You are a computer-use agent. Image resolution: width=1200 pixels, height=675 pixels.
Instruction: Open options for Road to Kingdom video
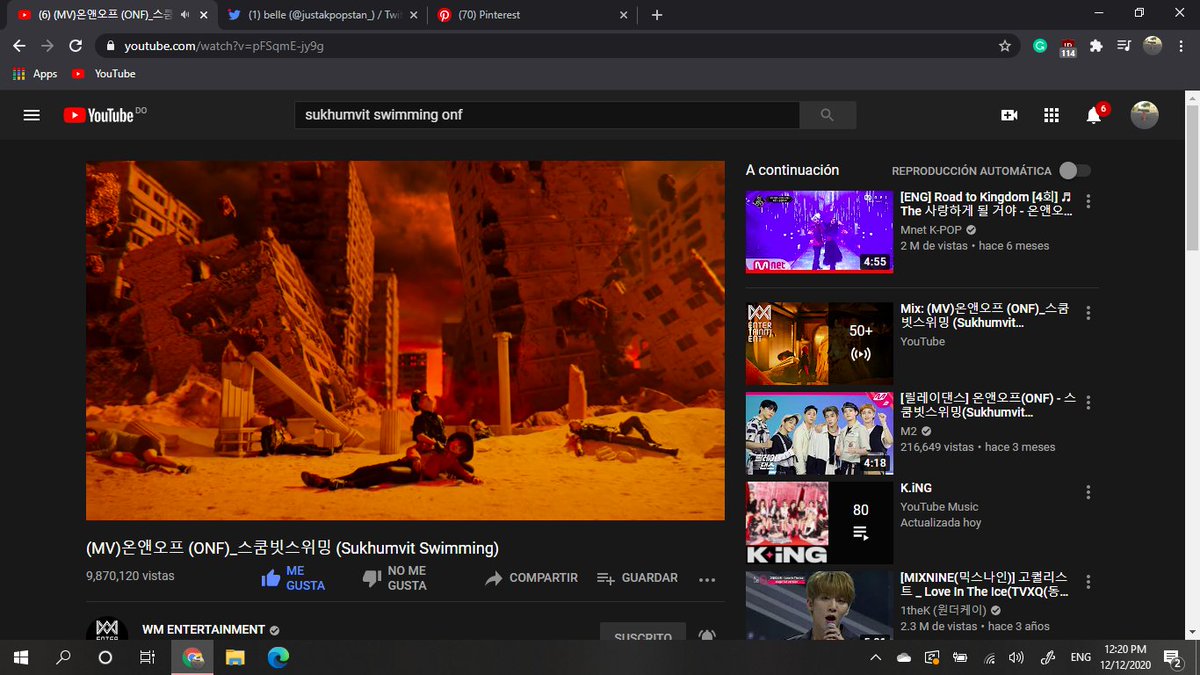coord(1088,201)
